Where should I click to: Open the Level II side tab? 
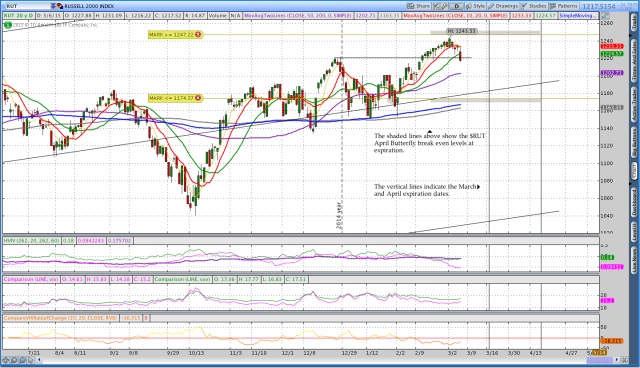pos(634,232)
